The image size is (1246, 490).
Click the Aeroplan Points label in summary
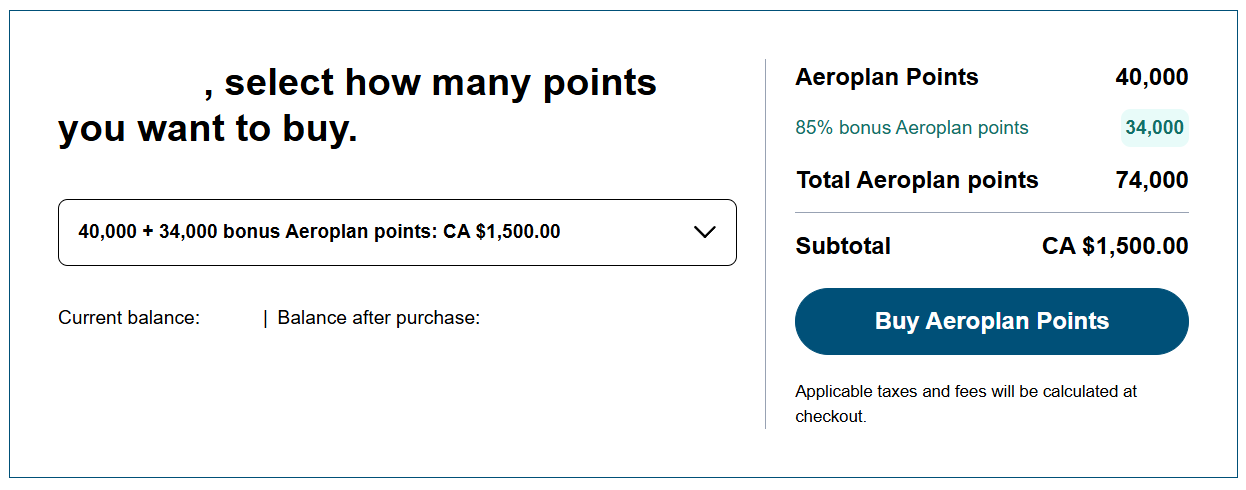click(886, 77)
